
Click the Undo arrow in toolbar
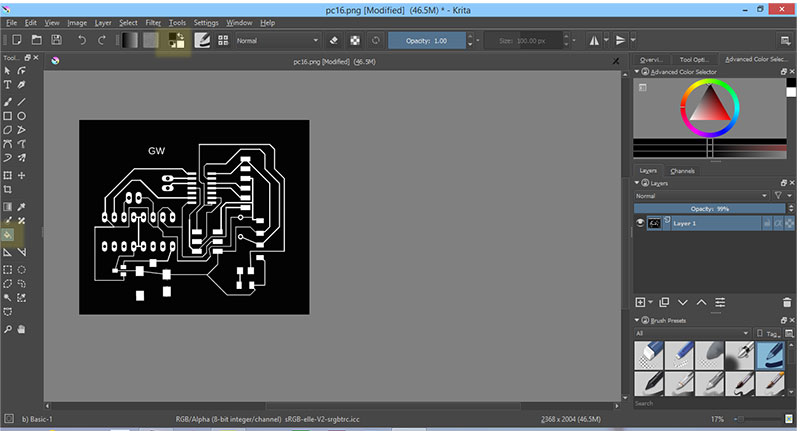point(83,41)
